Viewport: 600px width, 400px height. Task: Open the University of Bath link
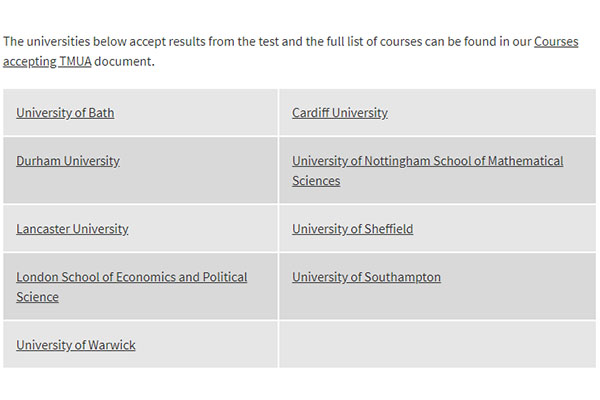point(65,113)
